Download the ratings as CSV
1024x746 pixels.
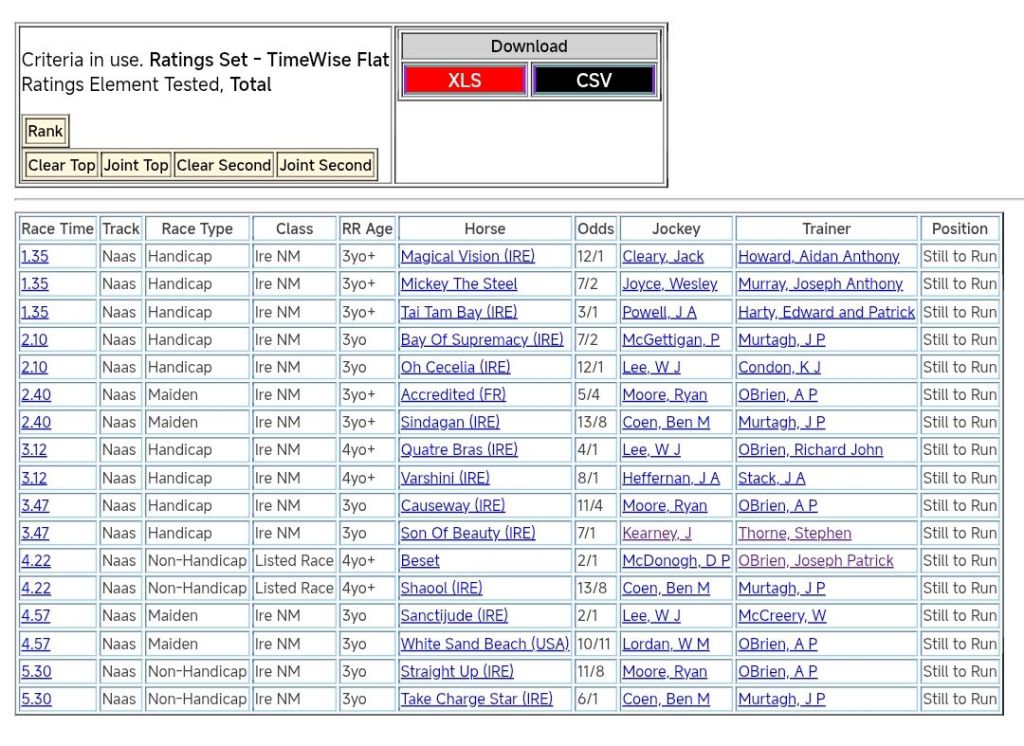593,81
